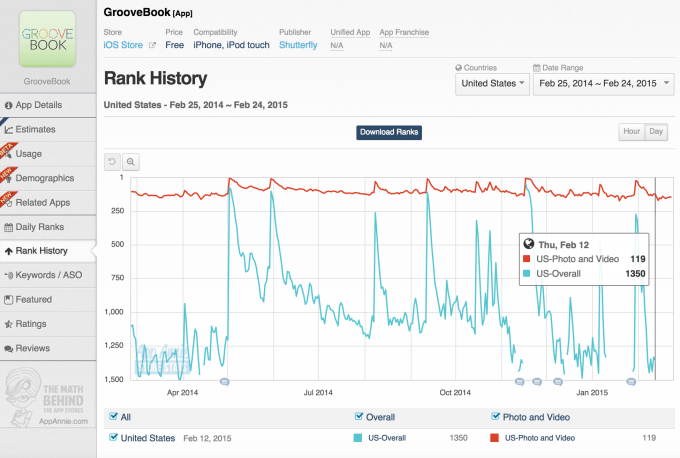The width and height of the screenshot is (680, 458).
Task: Click the 'iPhone, iPod touch' compatibility text
Action: coord(231,45)
